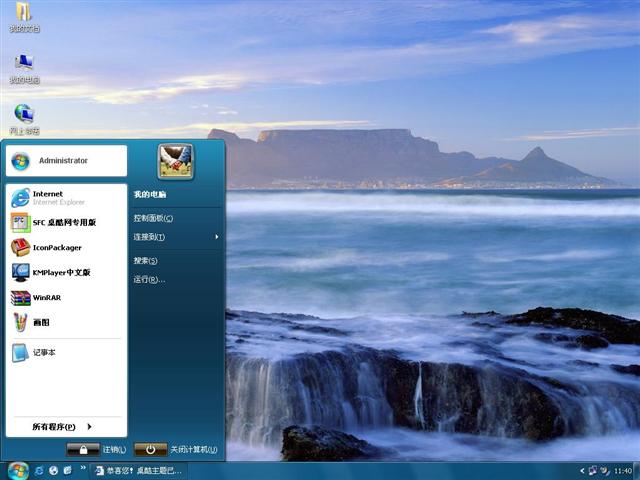Open WinRAR from the Start menu

click(46, 297)
